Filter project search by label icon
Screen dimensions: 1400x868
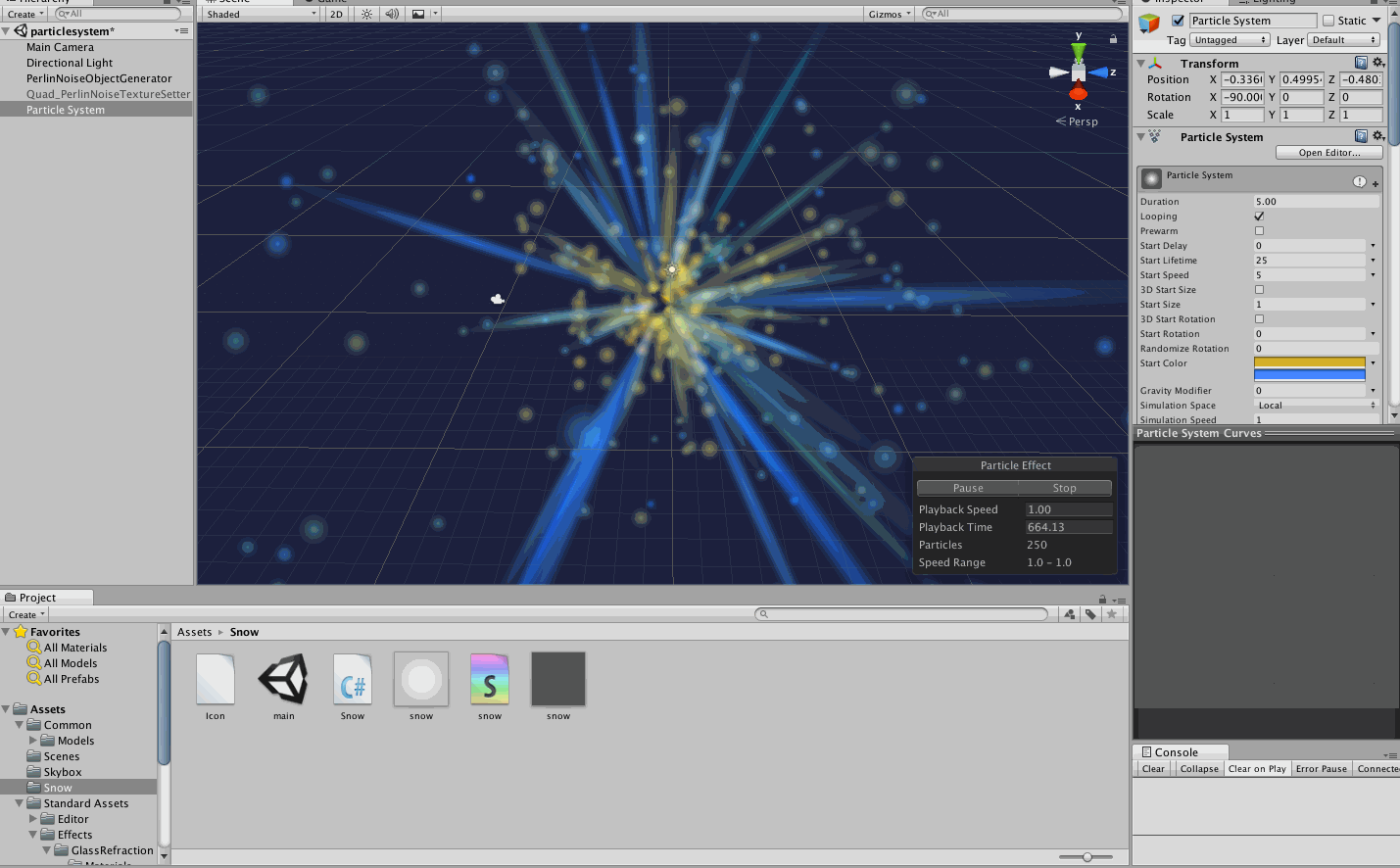(1090, 614)
